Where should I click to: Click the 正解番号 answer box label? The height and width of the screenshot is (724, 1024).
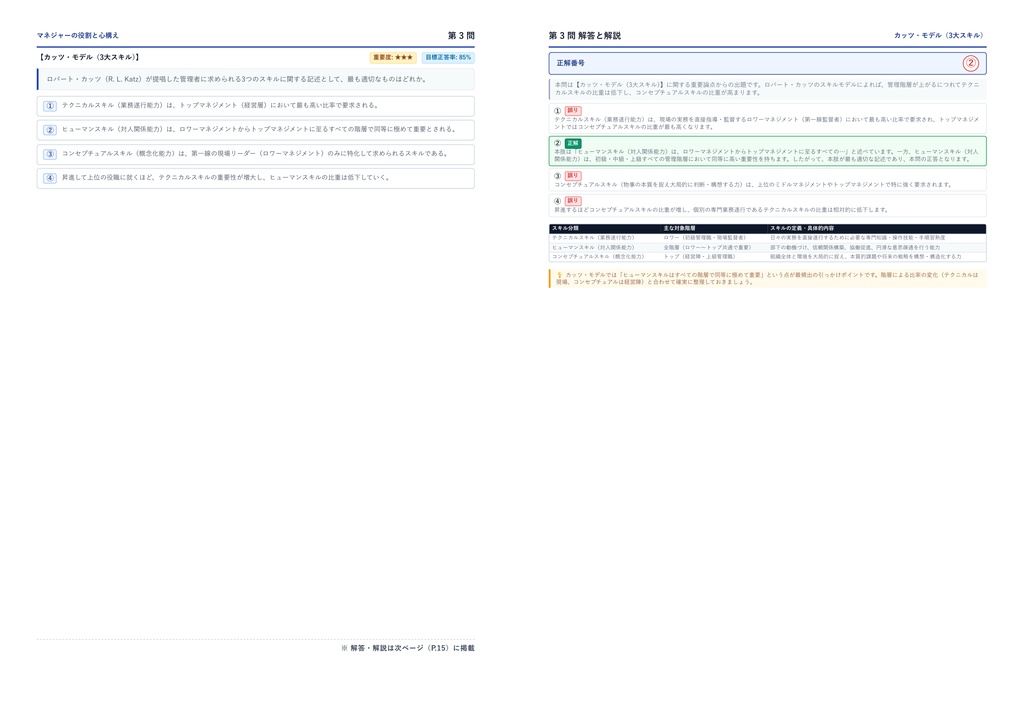[x=571, y=63]
